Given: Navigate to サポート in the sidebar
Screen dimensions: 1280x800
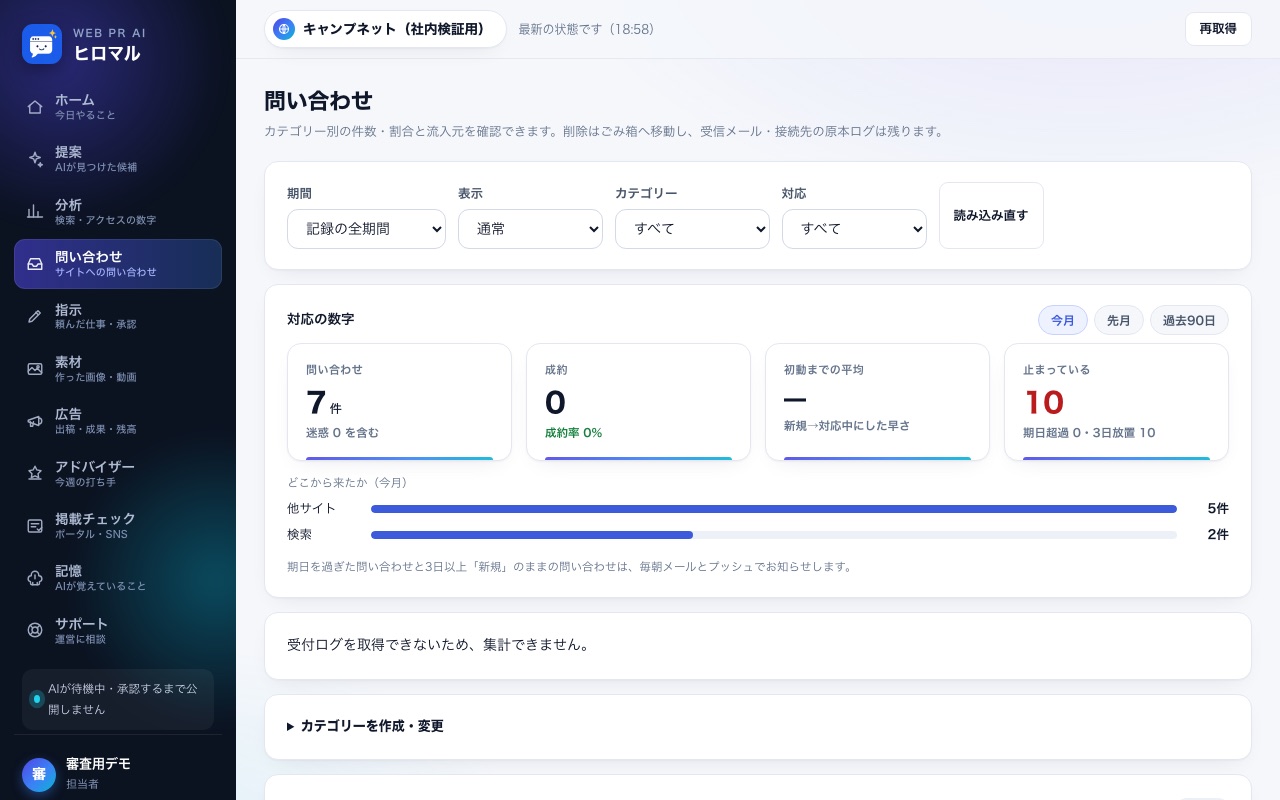Looking at the screenshot, I should click(x=118, y=630).
